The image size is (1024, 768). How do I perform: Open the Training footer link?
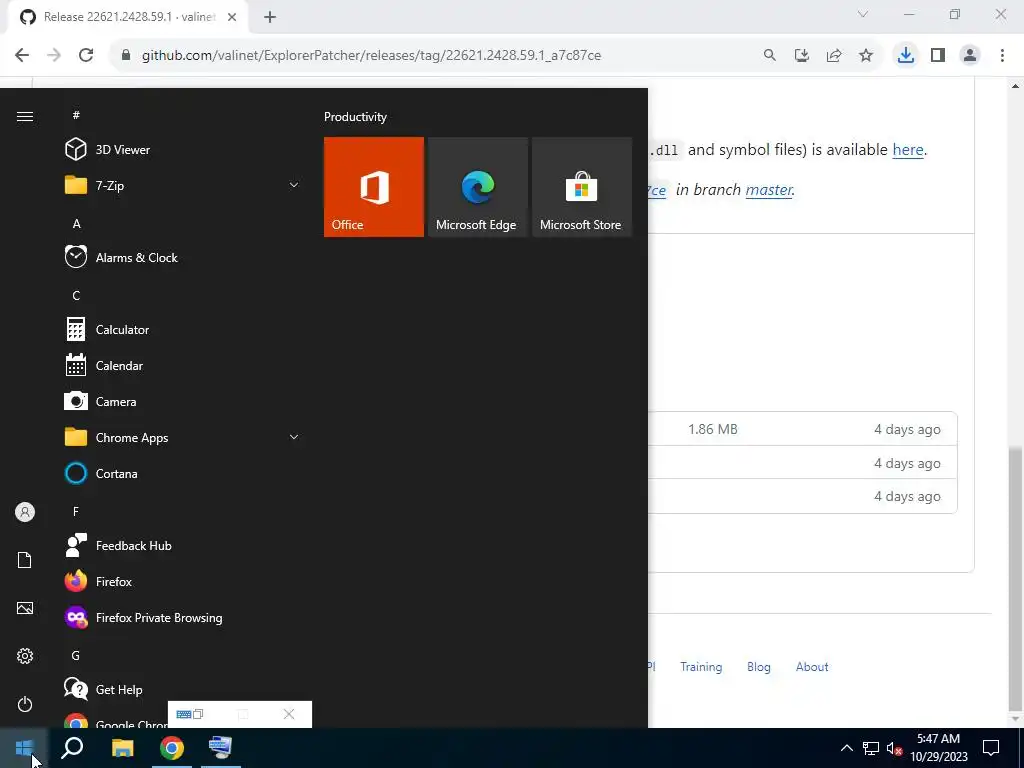(x=701, y=667)
